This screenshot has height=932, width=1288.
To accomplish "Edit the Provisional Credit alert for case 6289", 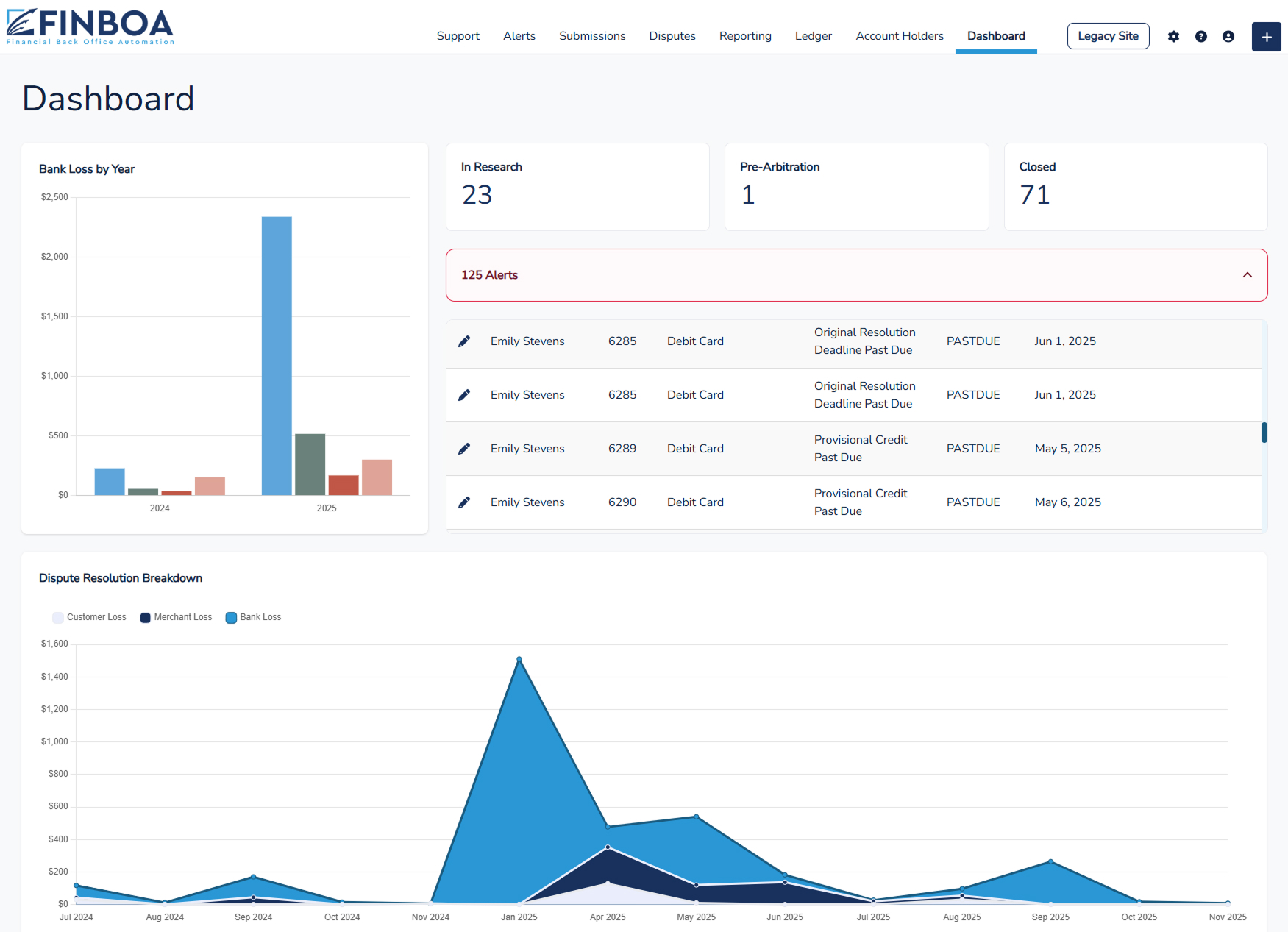I will pyautogui.click(x=464, y=448).
